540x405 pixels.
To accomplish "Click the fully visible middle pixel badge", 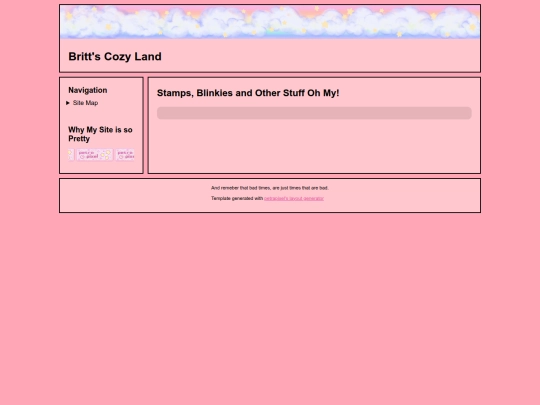I will [x=95, y=155].
